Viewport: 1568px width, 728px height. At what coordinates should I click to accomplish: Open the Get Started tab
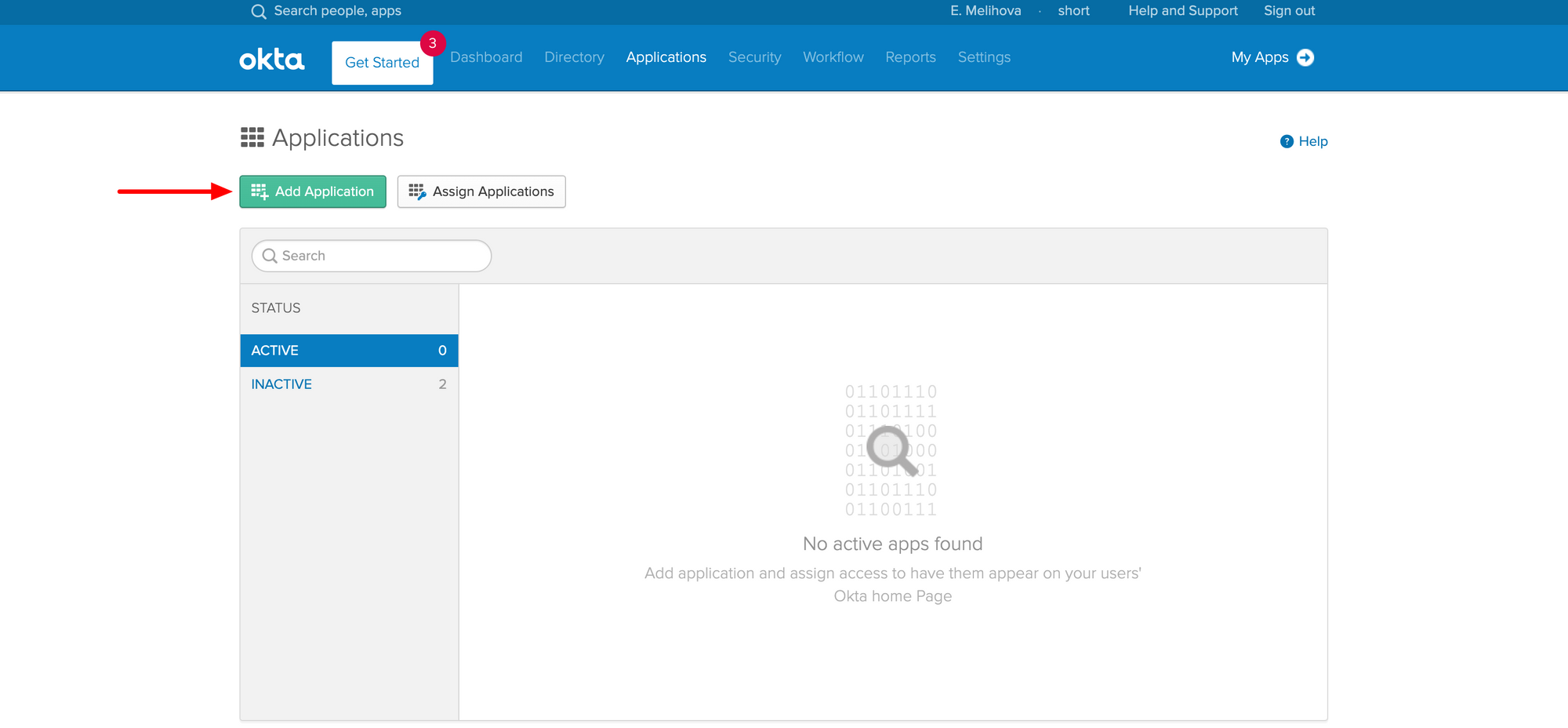(383, 63)
